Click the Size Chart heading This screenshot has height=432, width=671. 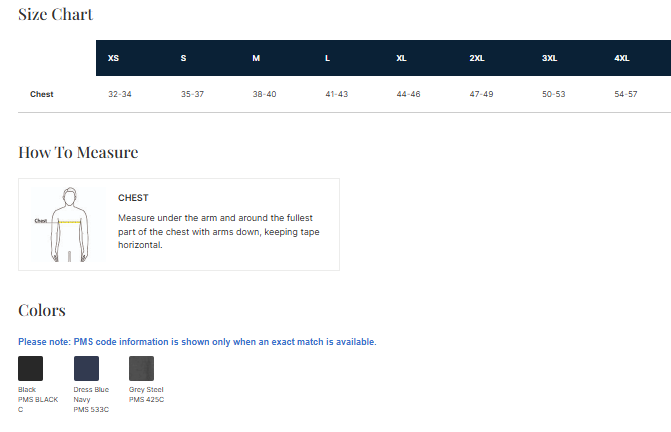coord(56,15)
